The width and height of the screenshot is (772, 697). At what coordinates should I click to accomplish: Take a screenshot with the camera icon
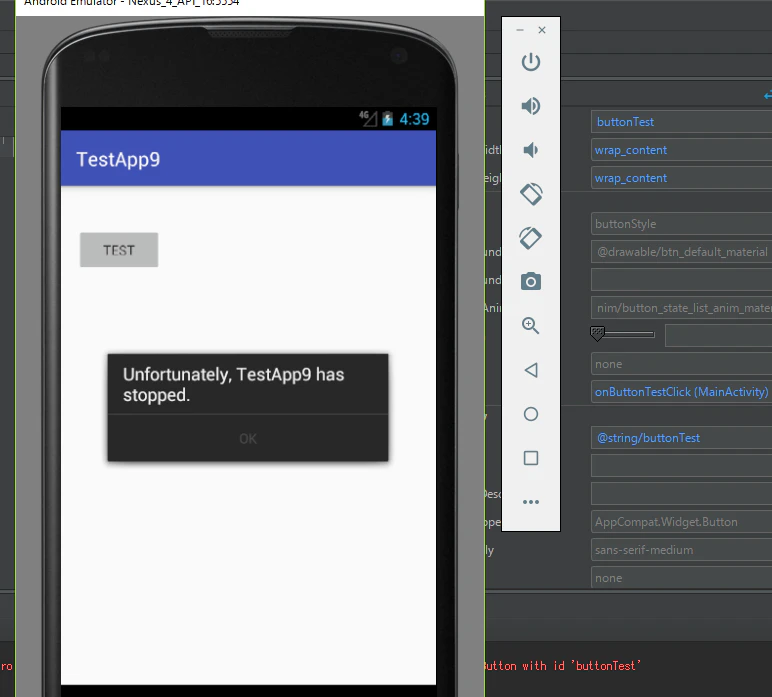tap(531, 282)
